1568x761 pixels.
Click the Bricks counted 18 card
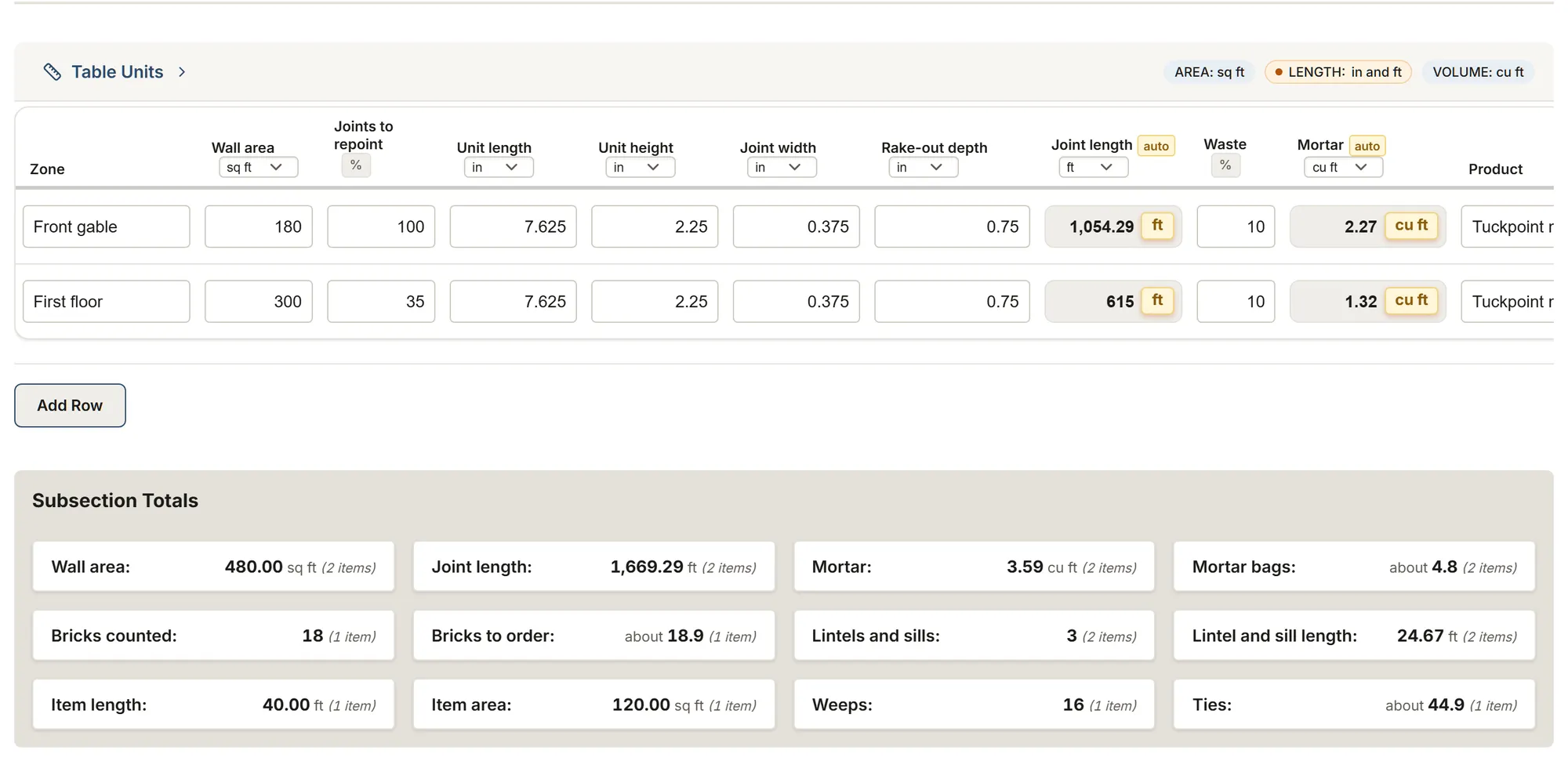point(213,636)
